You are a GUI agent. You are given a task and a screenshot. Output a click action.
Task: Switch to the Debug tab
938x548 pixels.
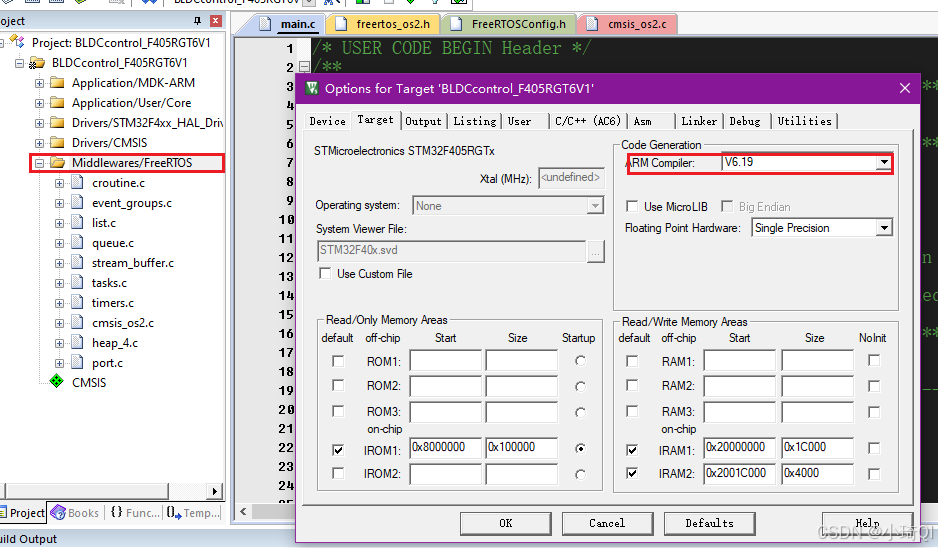tap(745, 121)
